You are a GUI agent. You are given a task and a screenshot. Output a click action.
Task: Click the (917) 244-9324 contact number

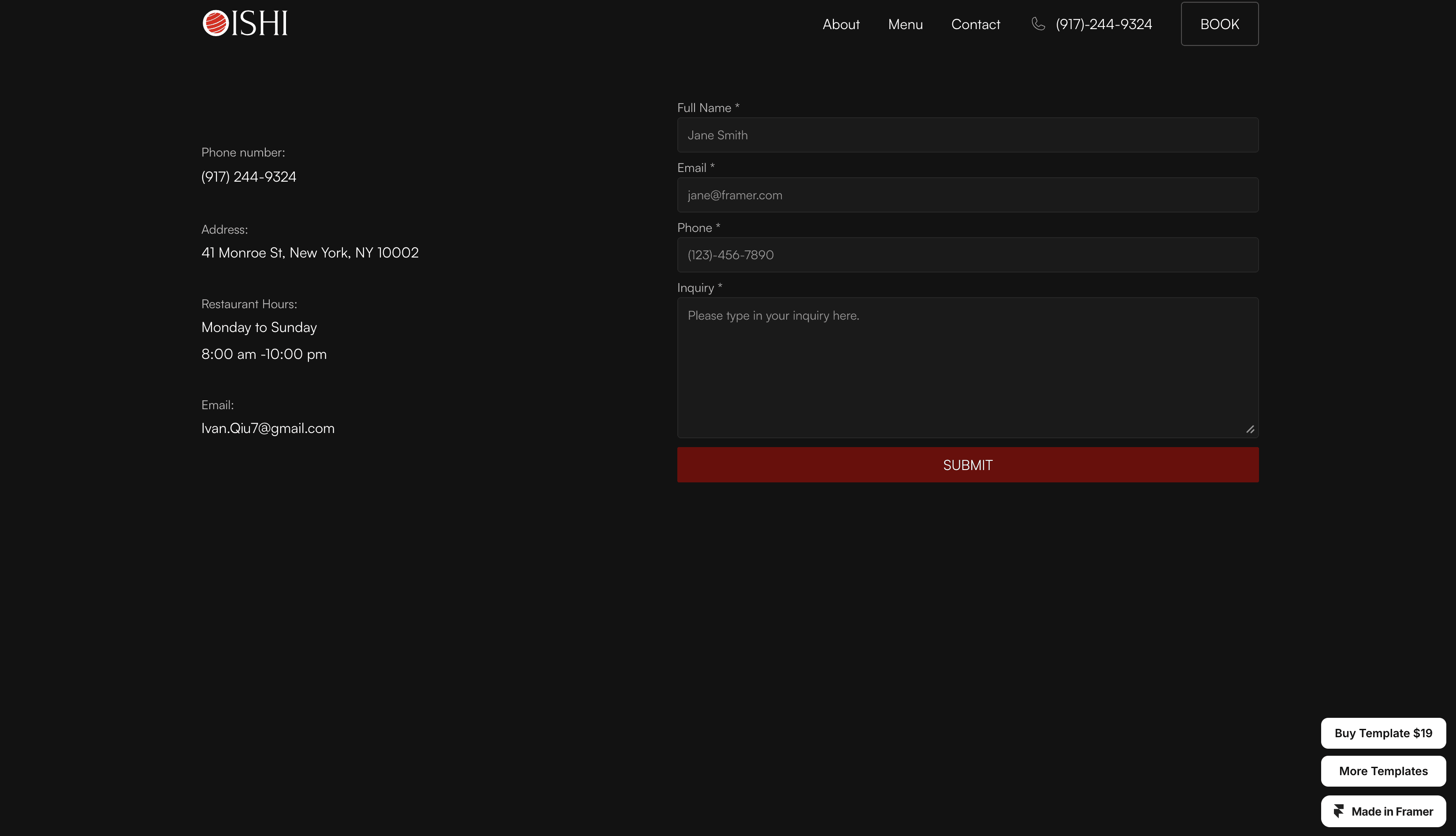(249, 177)
